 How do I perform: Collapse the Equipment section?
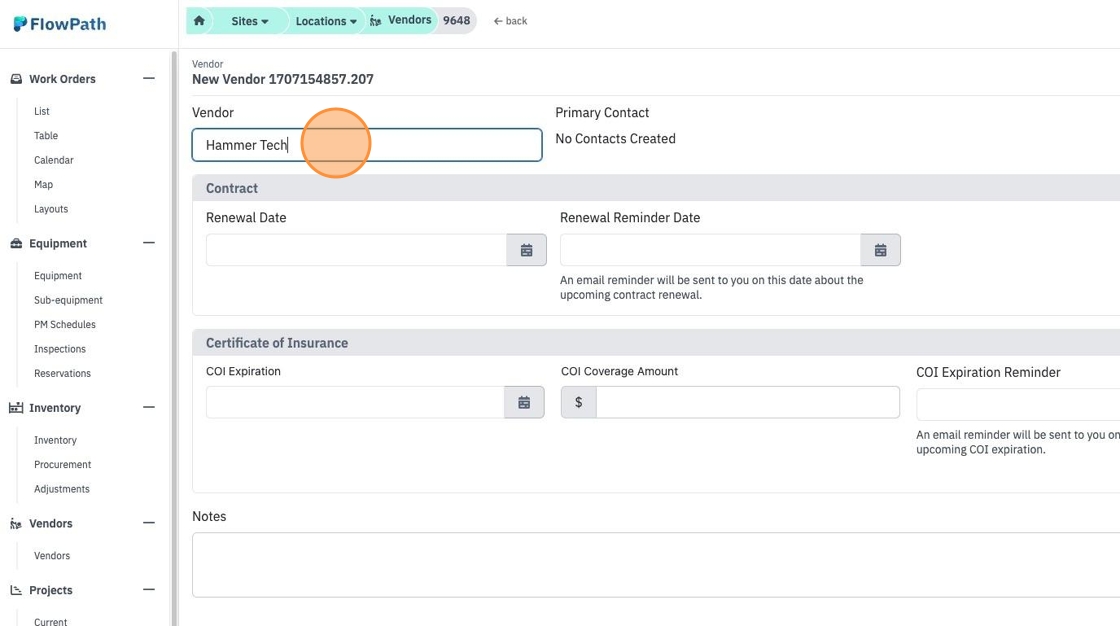[x=149, y=243]
